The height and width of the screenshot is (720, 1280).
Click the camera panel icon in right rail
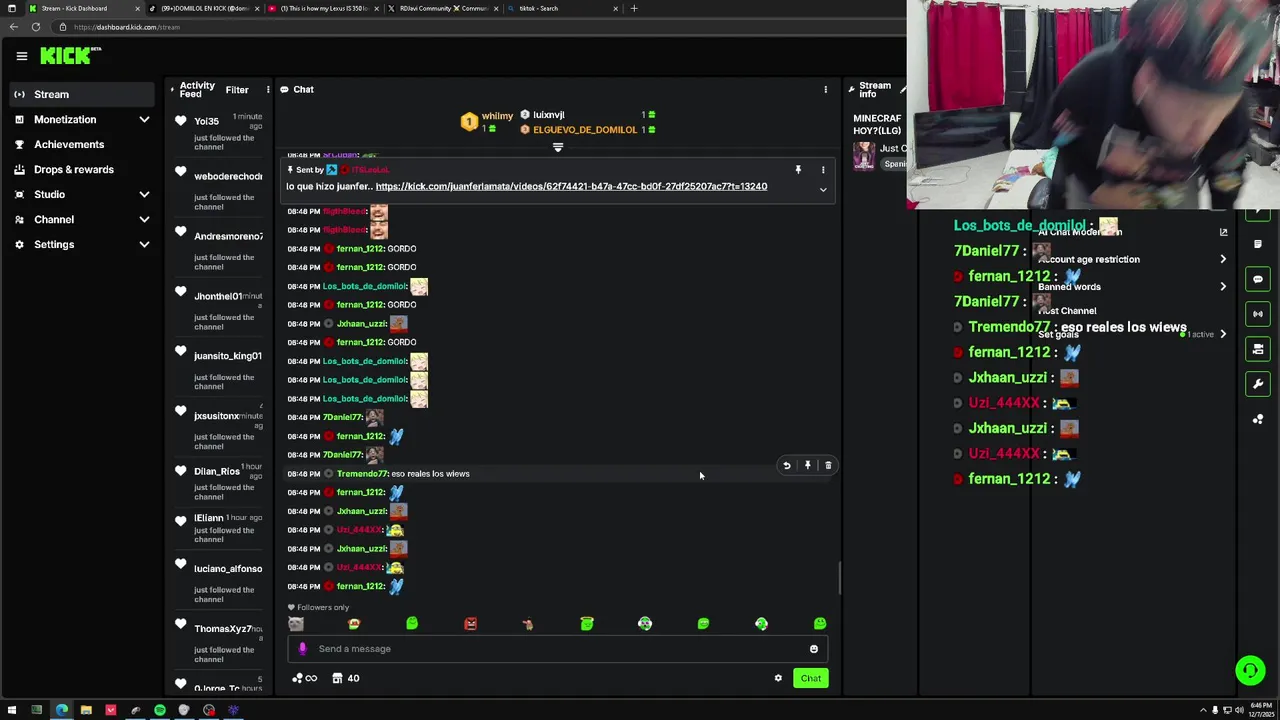(x=1258, y=349)
